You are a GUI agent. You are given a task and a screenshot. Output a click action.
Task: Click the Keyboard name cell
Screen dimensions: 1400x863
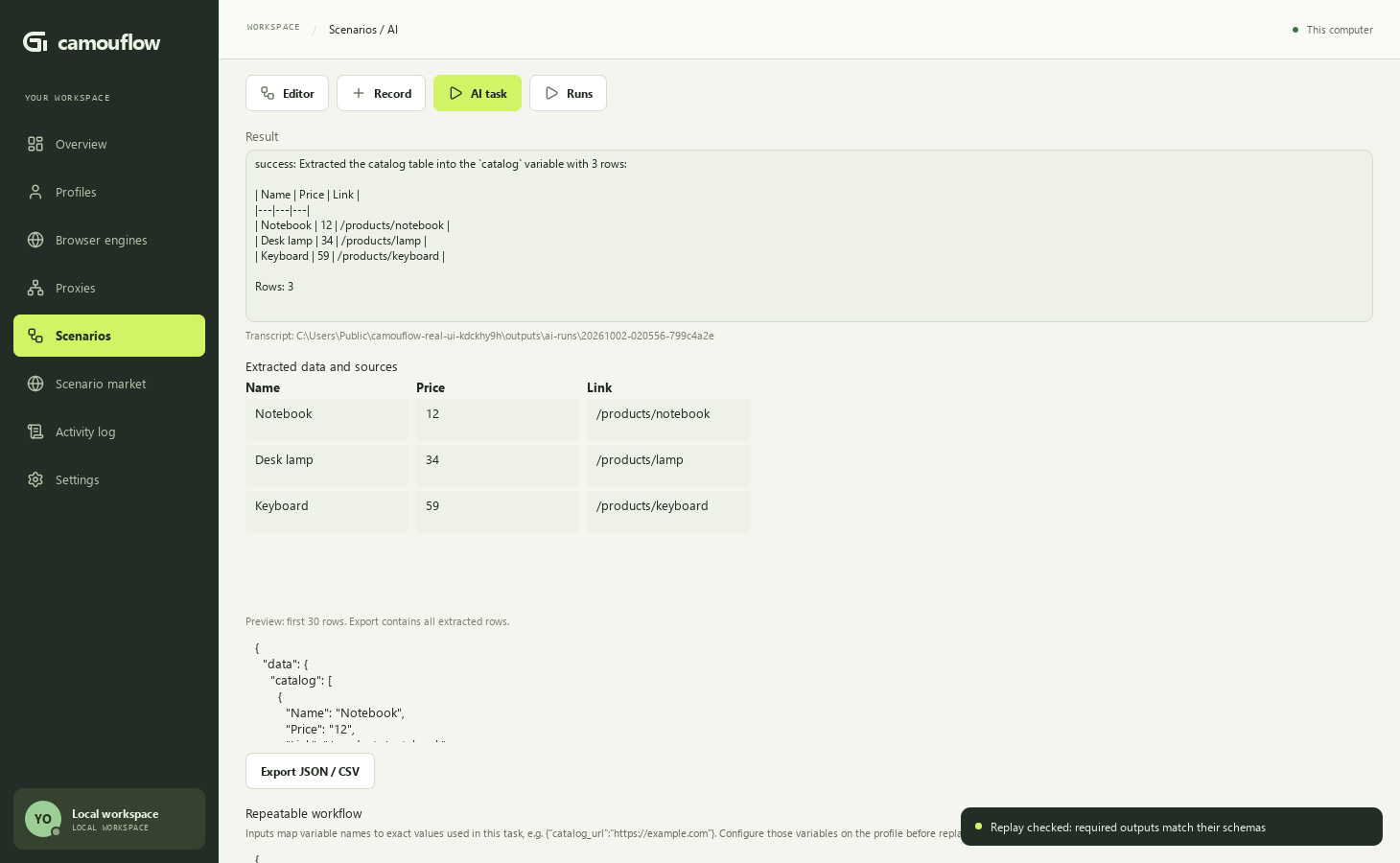(327, 512)
